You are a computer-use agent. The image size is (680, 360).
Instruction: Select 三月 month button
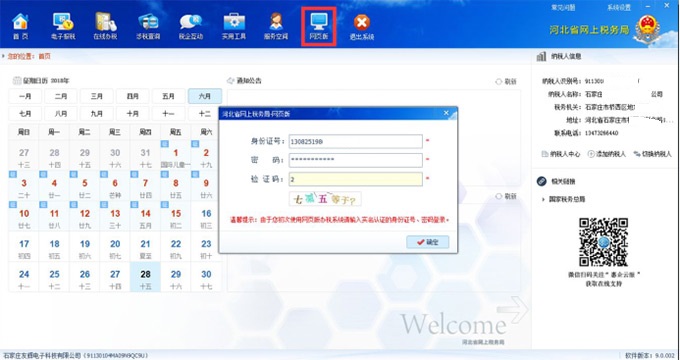click(97, 96)
